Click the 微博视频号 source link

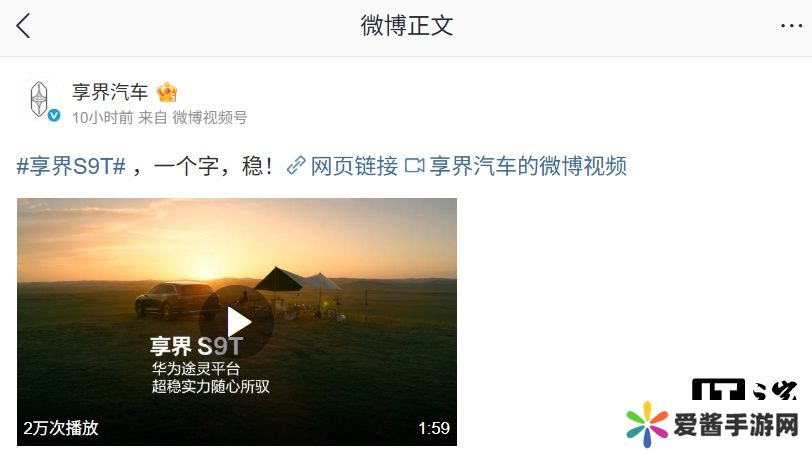[x=209, y=118]
